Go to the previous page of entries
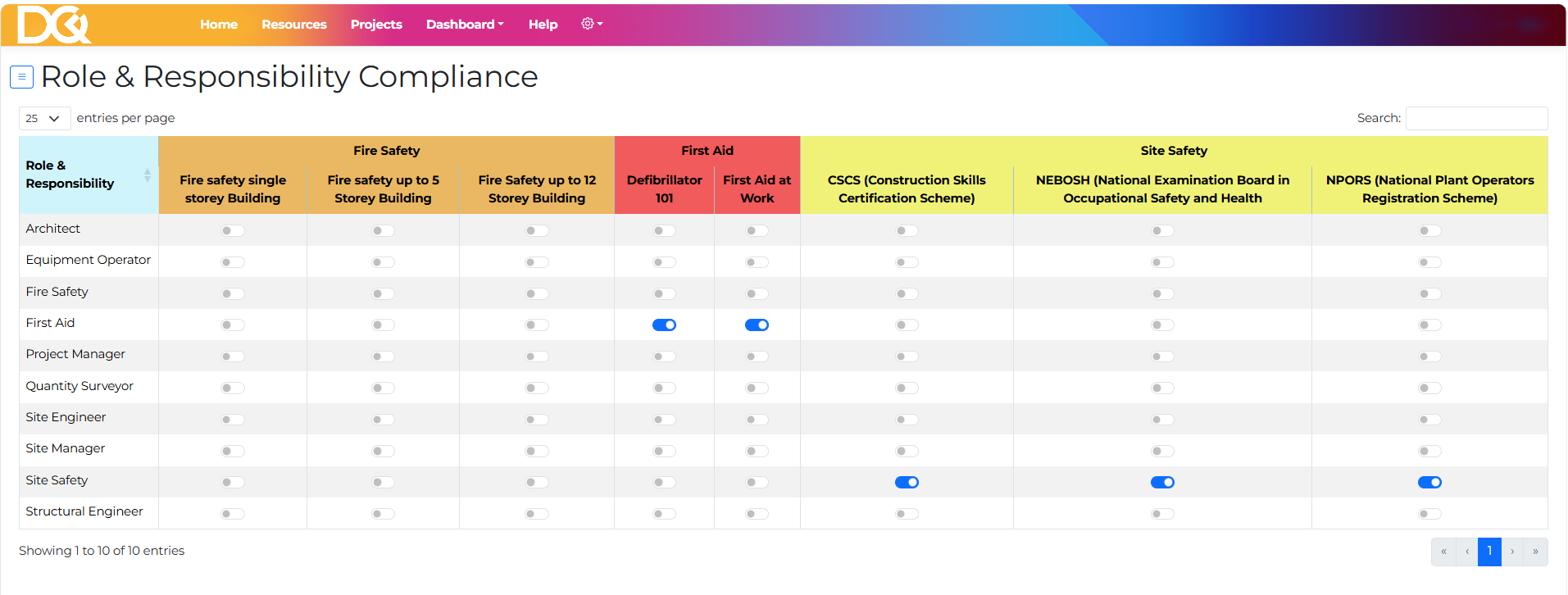The width and height of the screenshot is (1568, 595). pyautogui.click(x=1466, y=552)
